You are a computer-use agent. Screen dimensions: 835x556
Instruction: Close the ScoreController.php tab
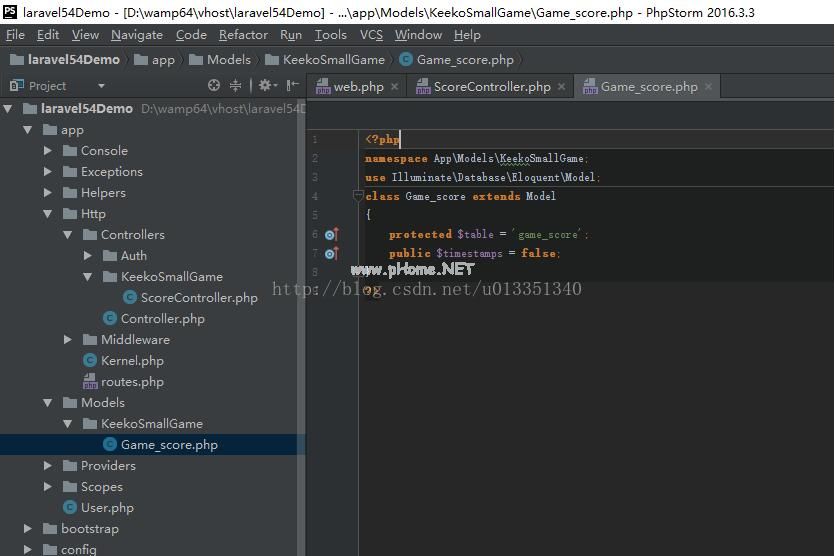coord(561,86)
